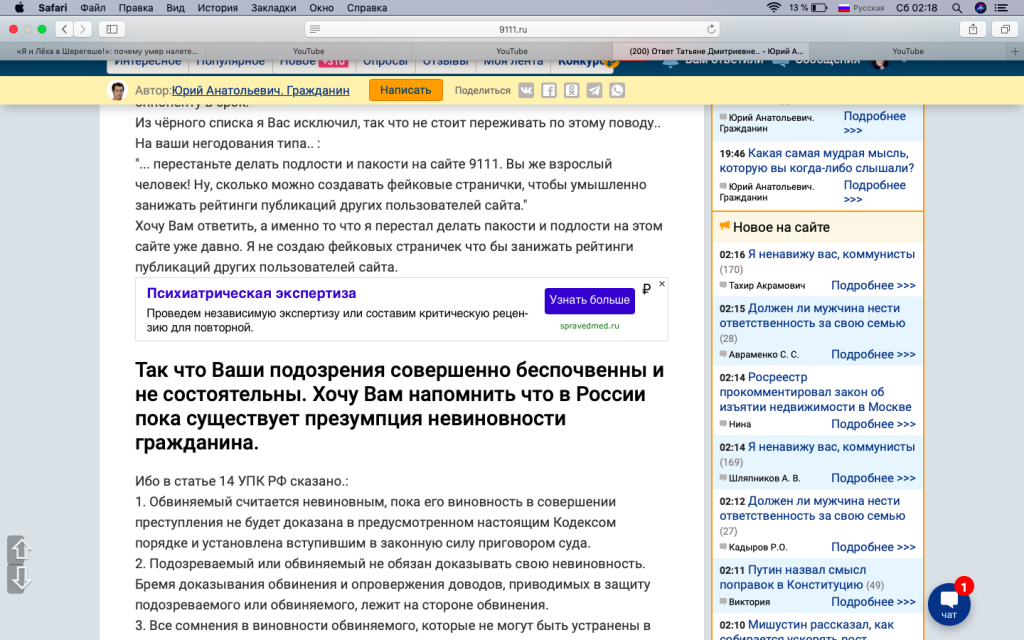Reload the page in the address bar
The image size is (1024, 640).
pos(712,29)
